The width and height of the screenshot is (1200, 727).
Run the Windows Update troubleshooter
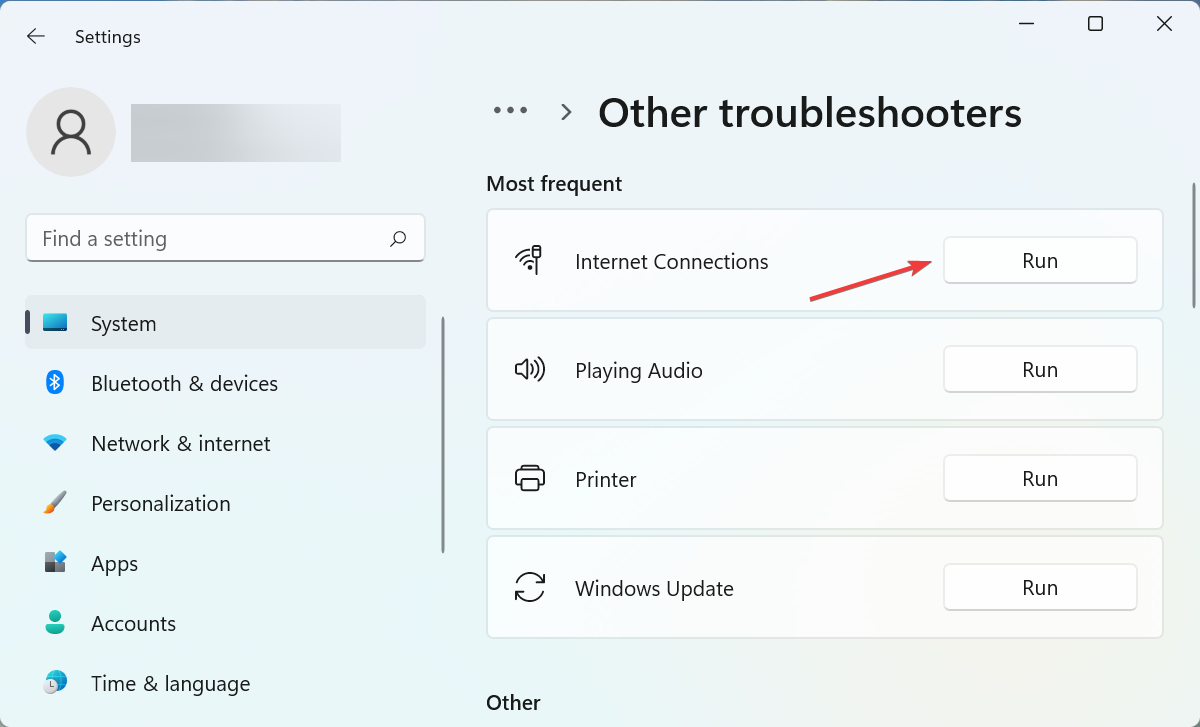click(1040, 587)
